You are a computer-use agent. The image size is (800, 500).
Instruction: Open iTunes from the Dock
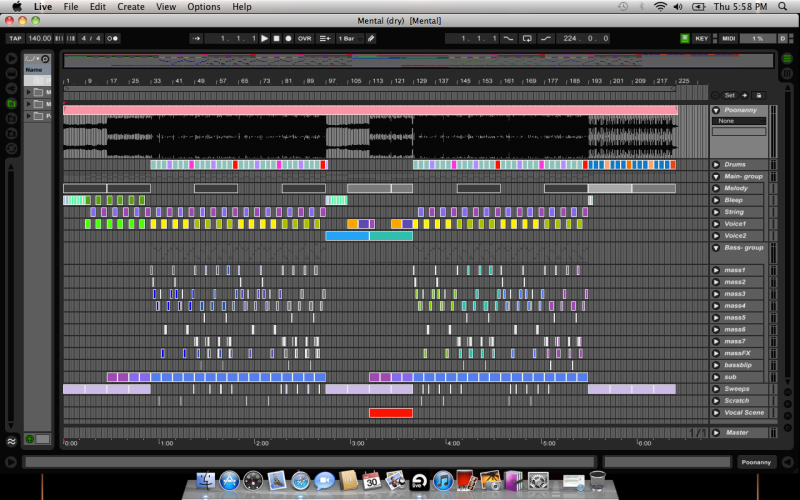(443, 481)
